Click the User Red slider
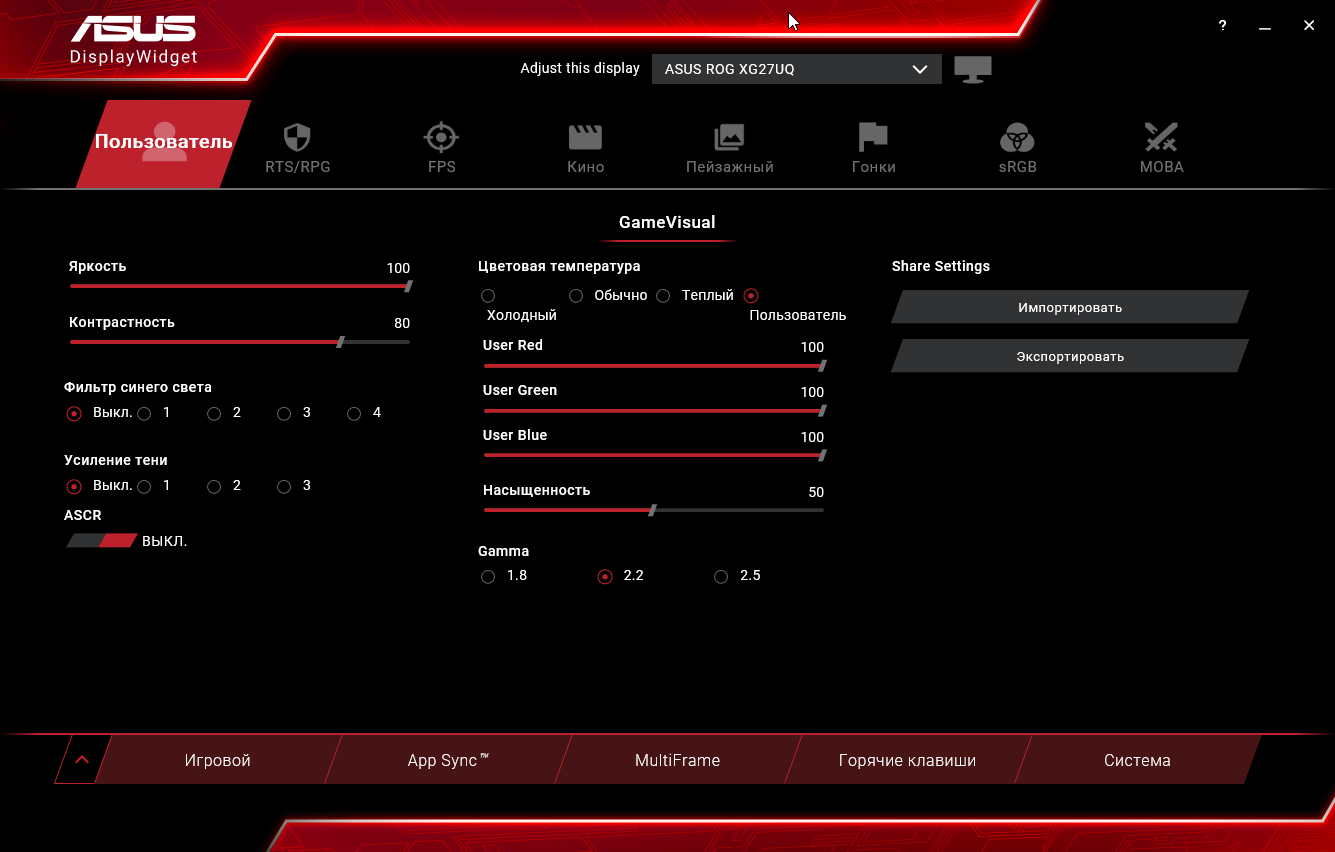Screen dimensions: 1335x852 click(x=654, y=366)
